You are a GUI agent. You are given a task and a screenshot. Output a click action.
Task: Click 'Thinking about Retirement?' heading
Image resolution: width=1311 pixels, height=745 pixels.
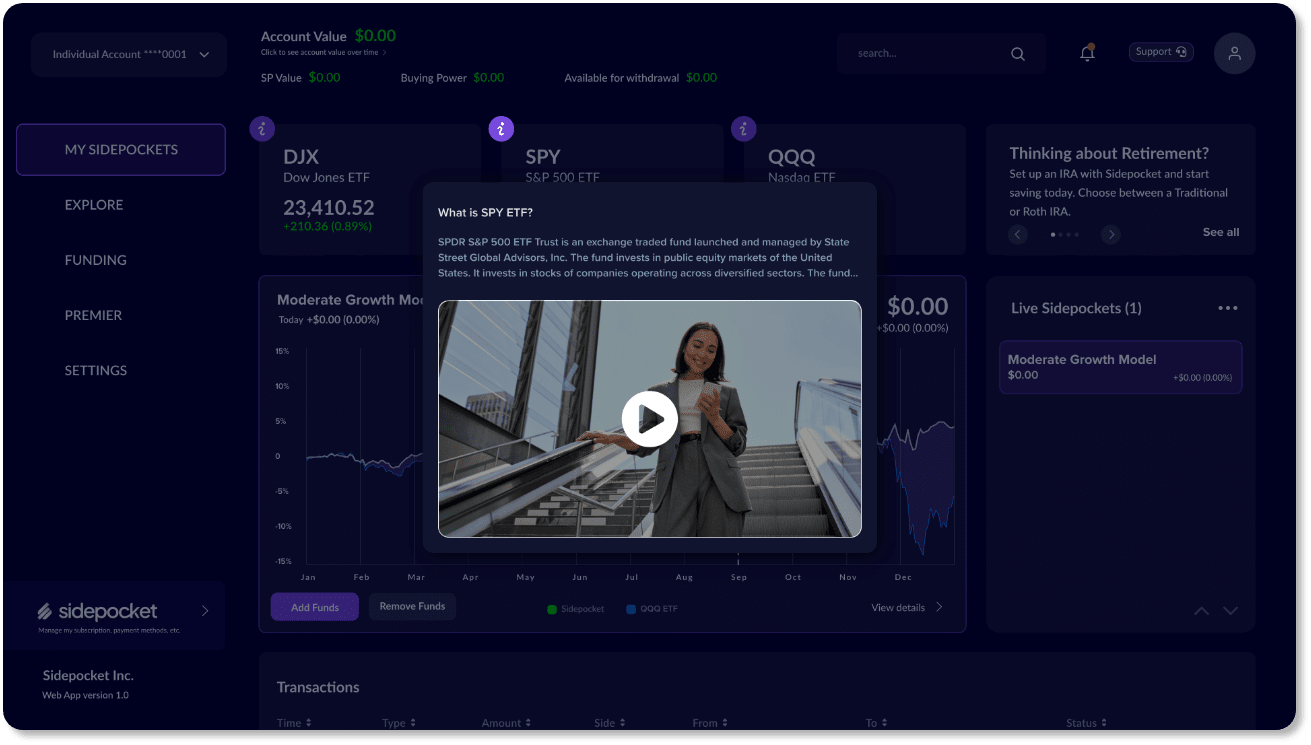click(1109, 153)
